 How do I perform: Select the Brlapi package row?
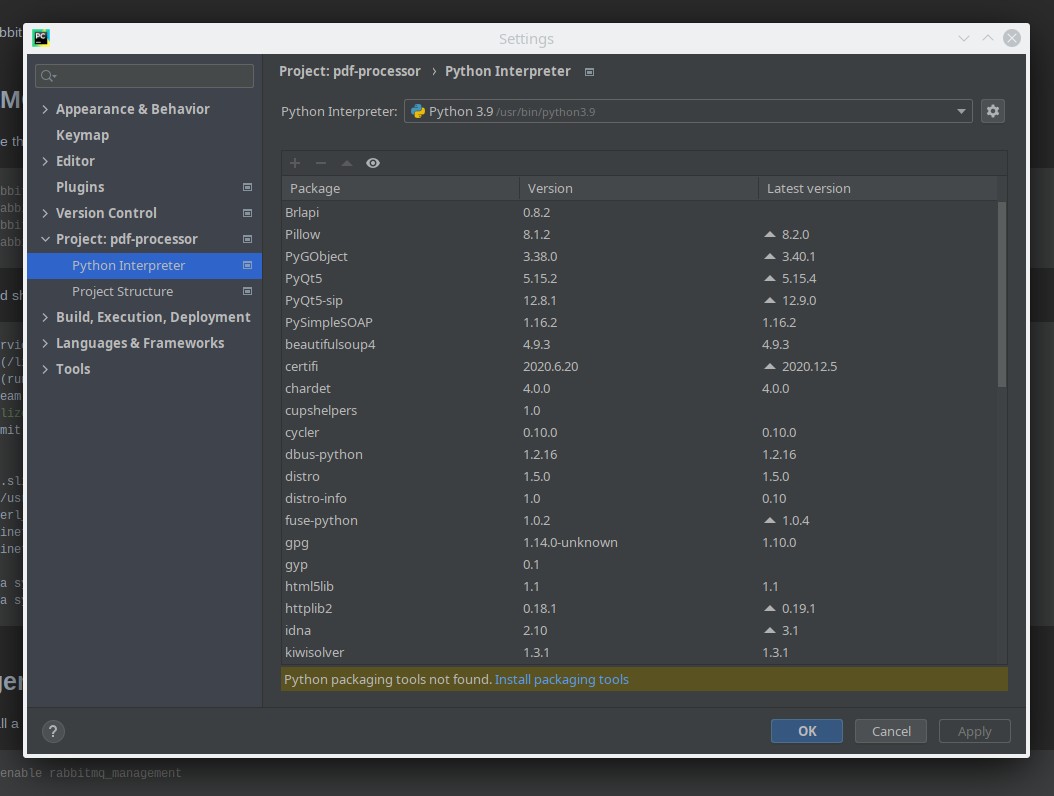pyautogui.click(x=639, y=212)
